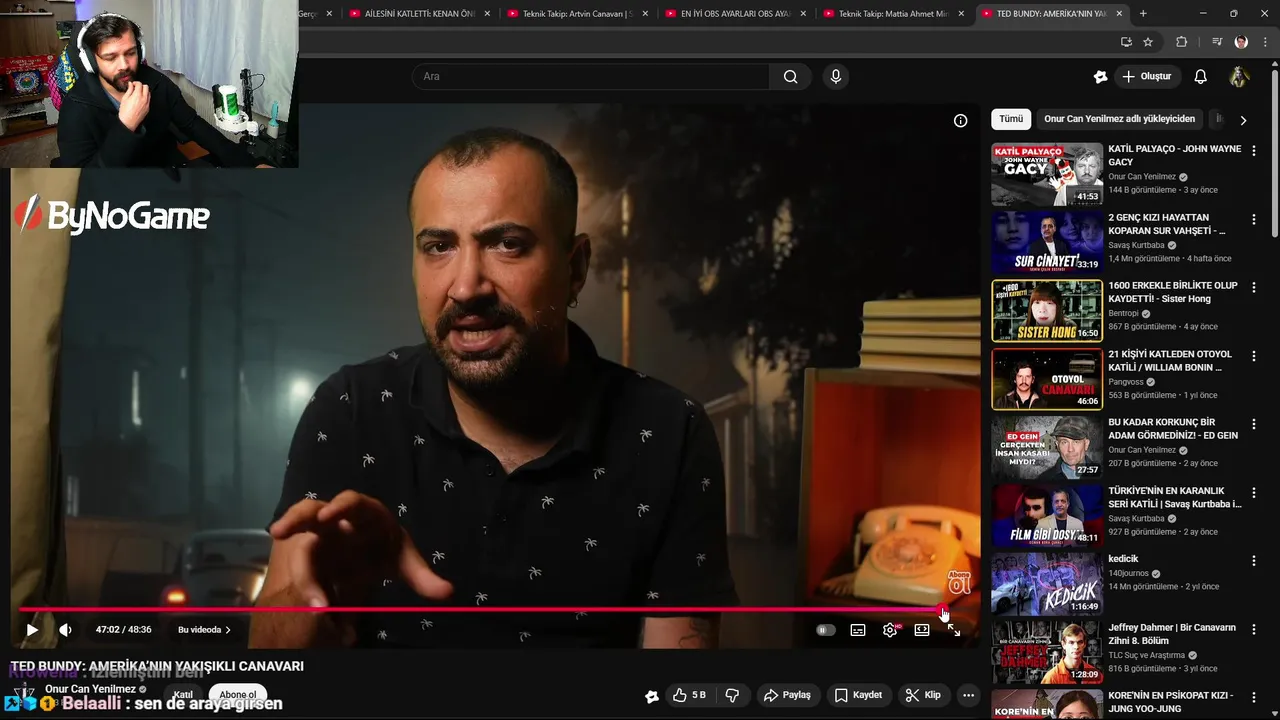Close the TED BUNDY browser tab

click(1119, 14)
